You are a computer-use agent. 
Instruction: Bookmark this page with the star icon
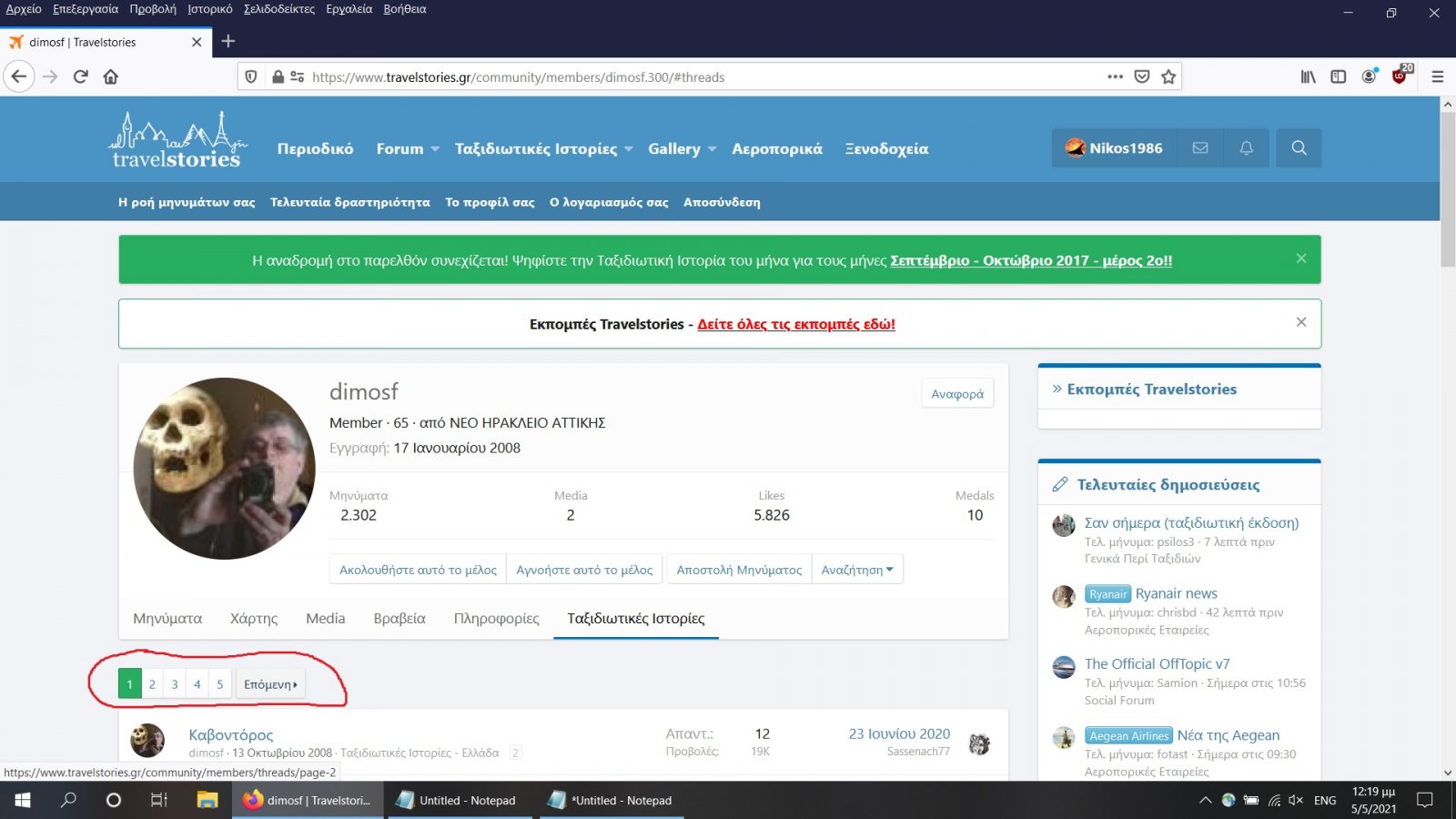coord(1169,76)
